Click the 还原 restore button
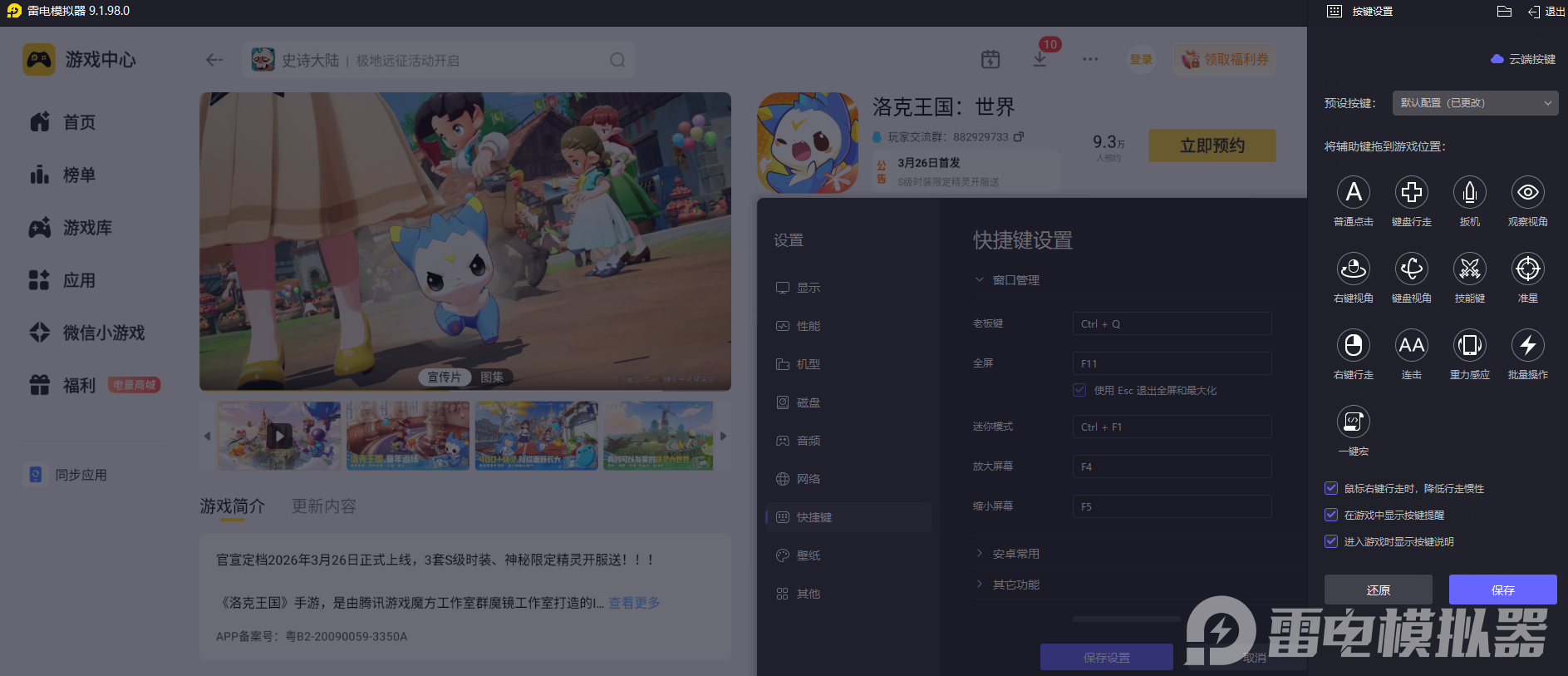 (x=1378, y=590)
